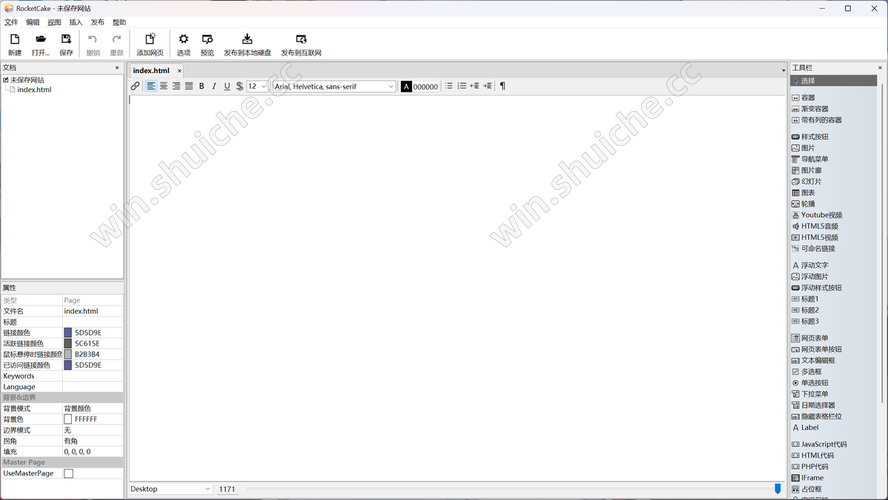Screen dimensions: 888x500
Task: Click the bulleted list icon
Action: tap(449, 87)
